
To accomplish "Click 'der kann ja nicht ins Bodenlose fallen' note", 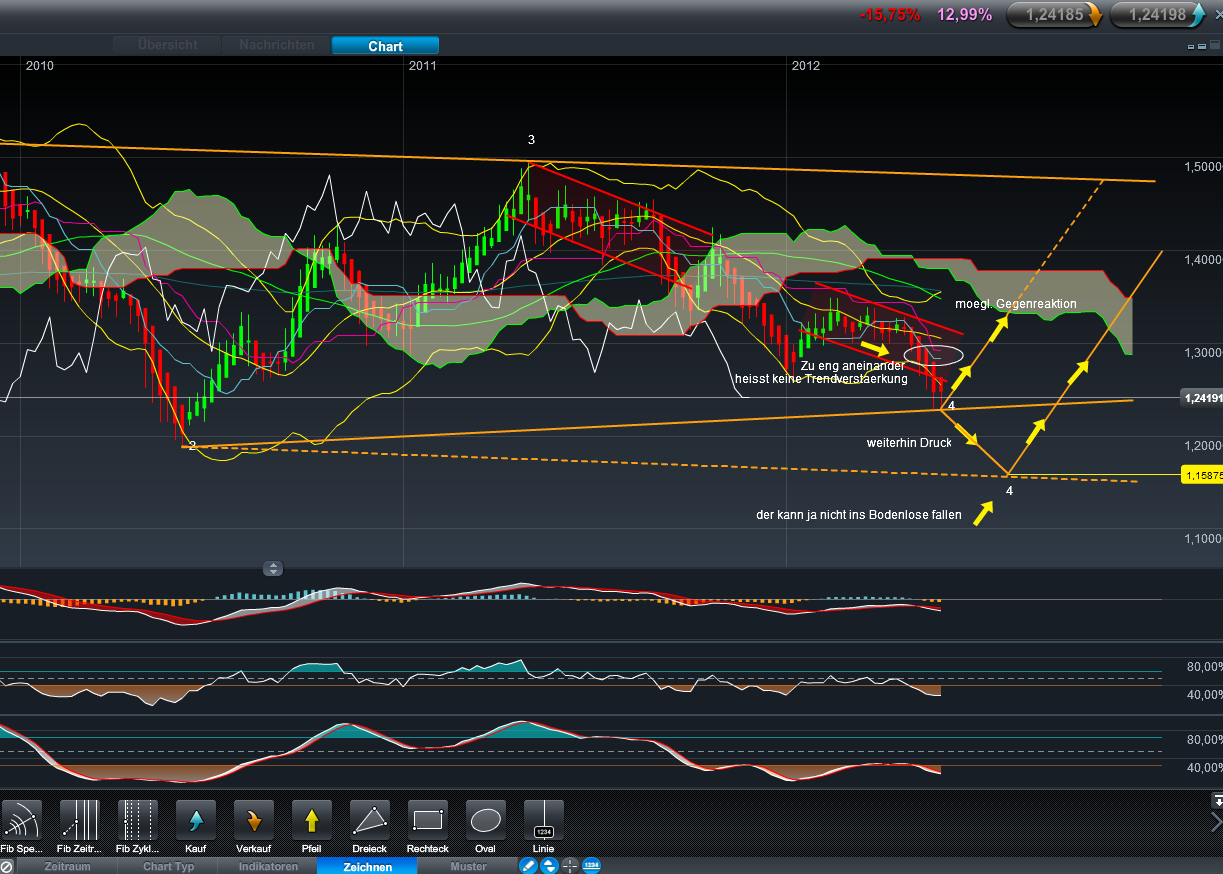I will [859, 516].
